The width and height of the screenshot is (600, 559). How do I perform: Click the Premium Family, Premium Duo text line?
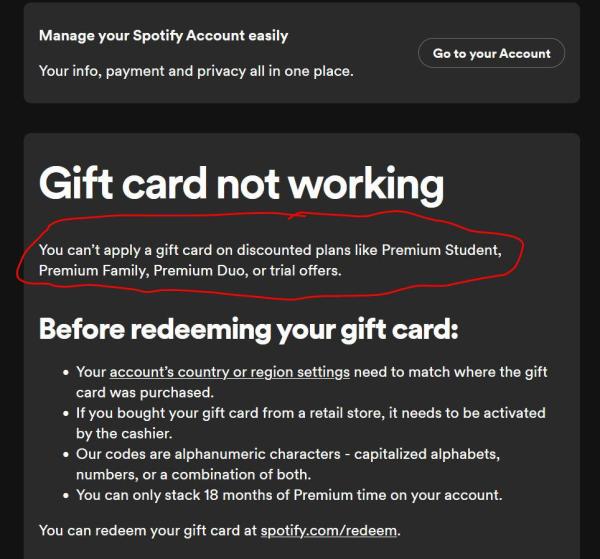point(190,271)
